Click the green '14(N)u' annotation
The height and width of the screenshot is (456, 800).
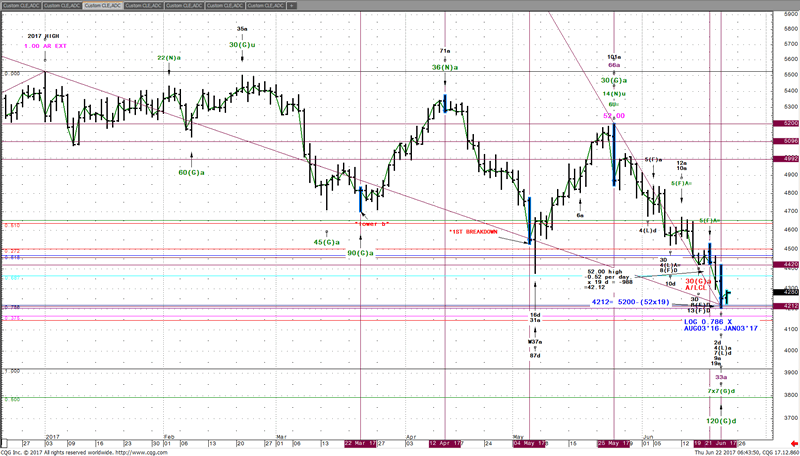point(614,94)
